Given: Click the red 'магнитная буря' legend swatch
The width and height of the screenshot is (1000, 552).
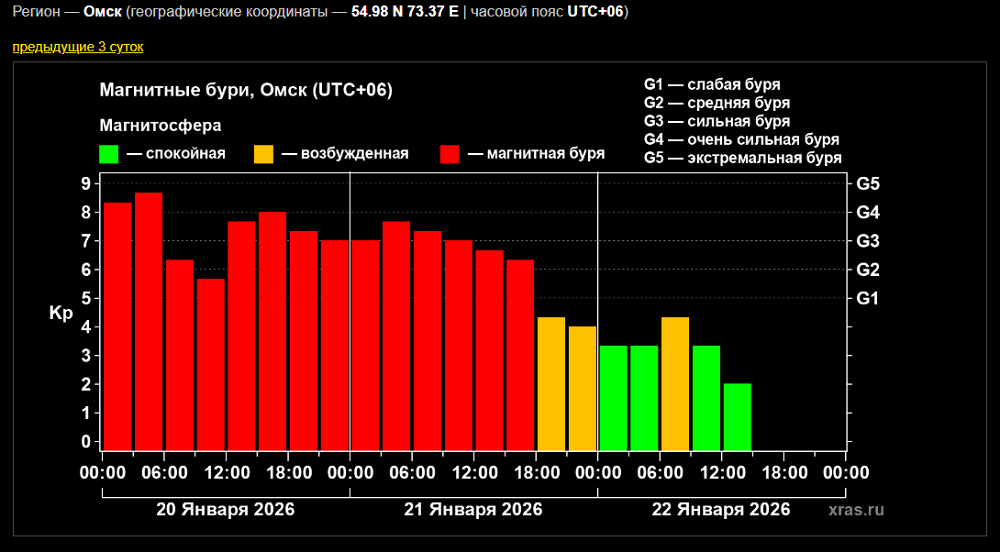Looking at the screenshot, I should pyautogui.click(x=449, y=154).
